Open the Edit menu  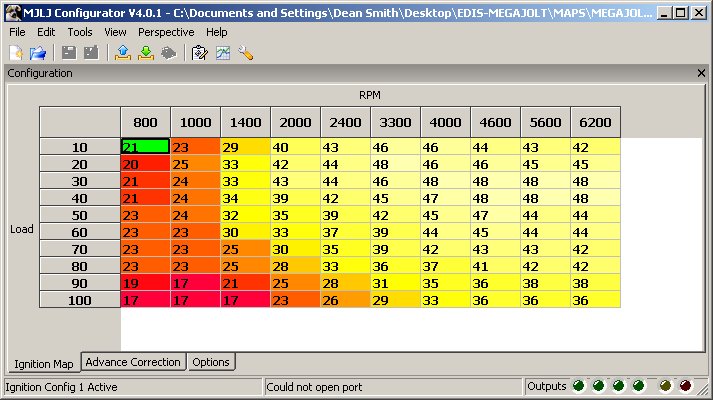[x=46, y=32]
